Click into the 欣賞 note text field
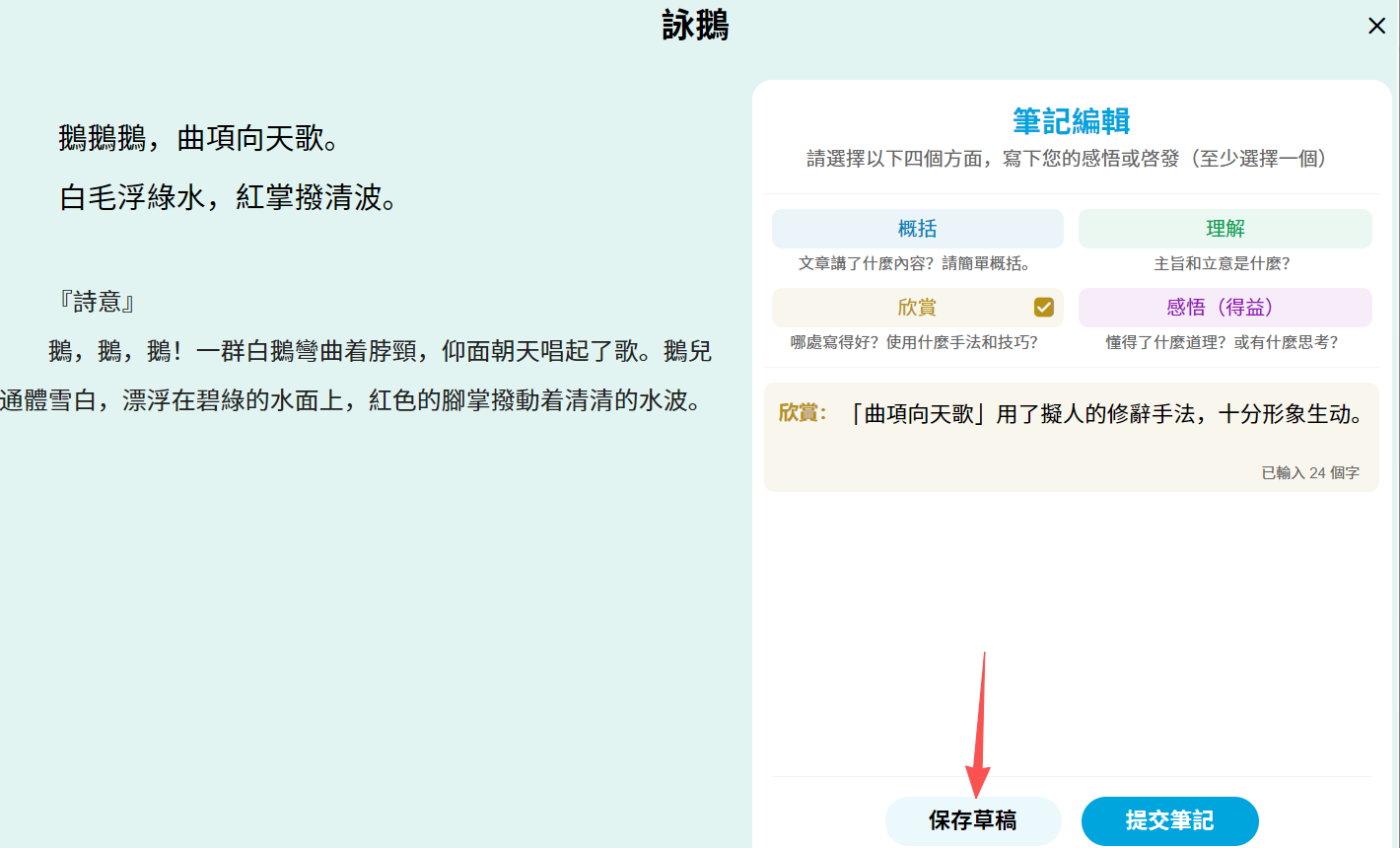The width and height of the screenshot is (1400, 848). [x=1104, y=415]
